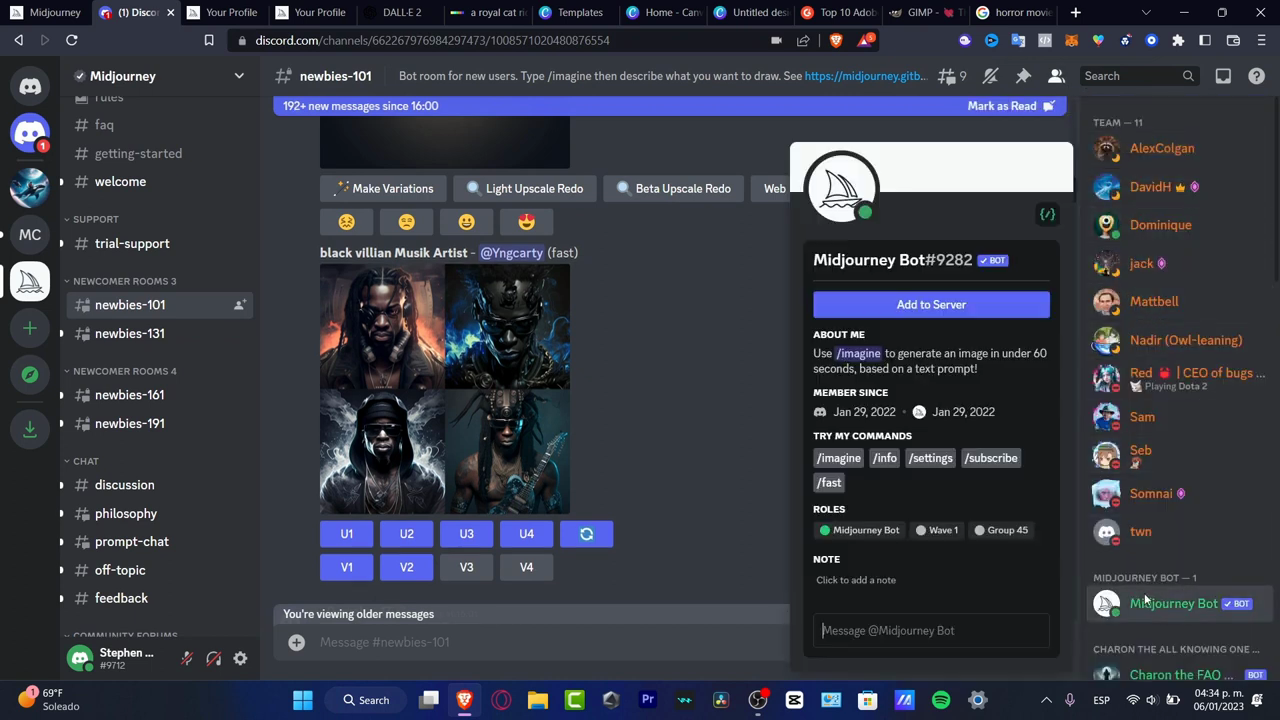
Task: Click Light Upscale Redo button
Action: (524, 189)
